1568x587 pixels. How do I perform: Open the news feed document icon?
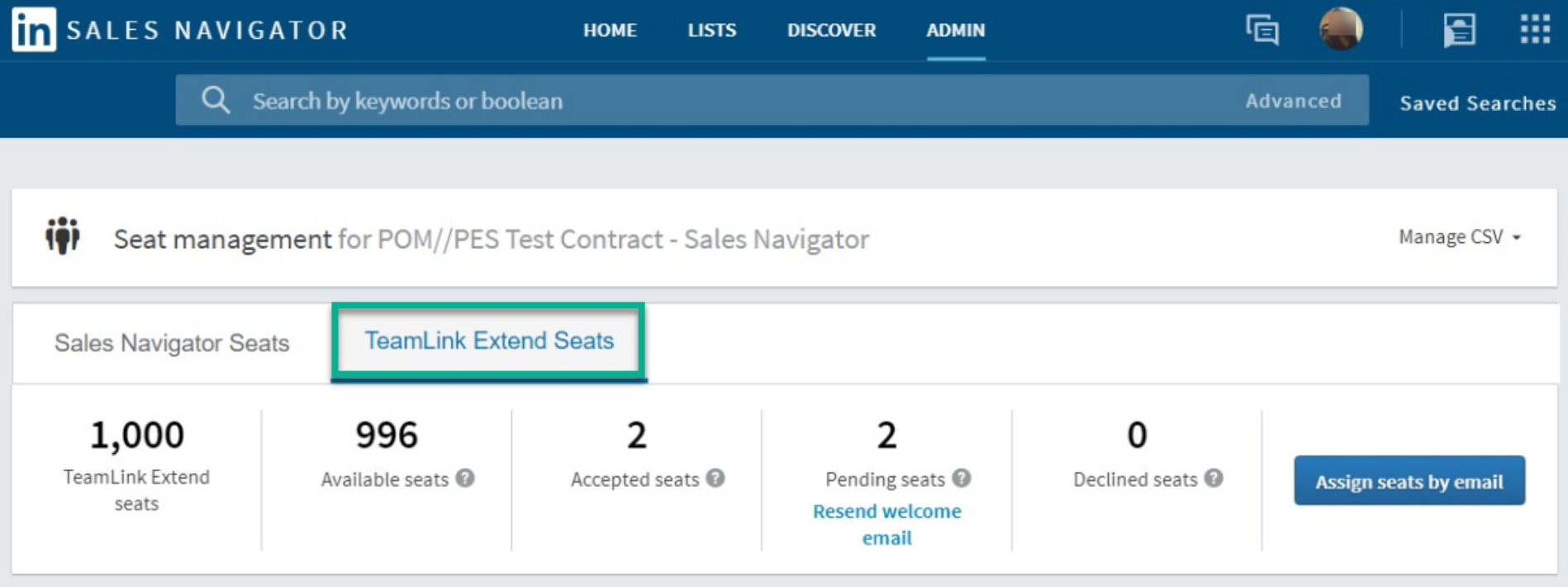coord(1459,31)
